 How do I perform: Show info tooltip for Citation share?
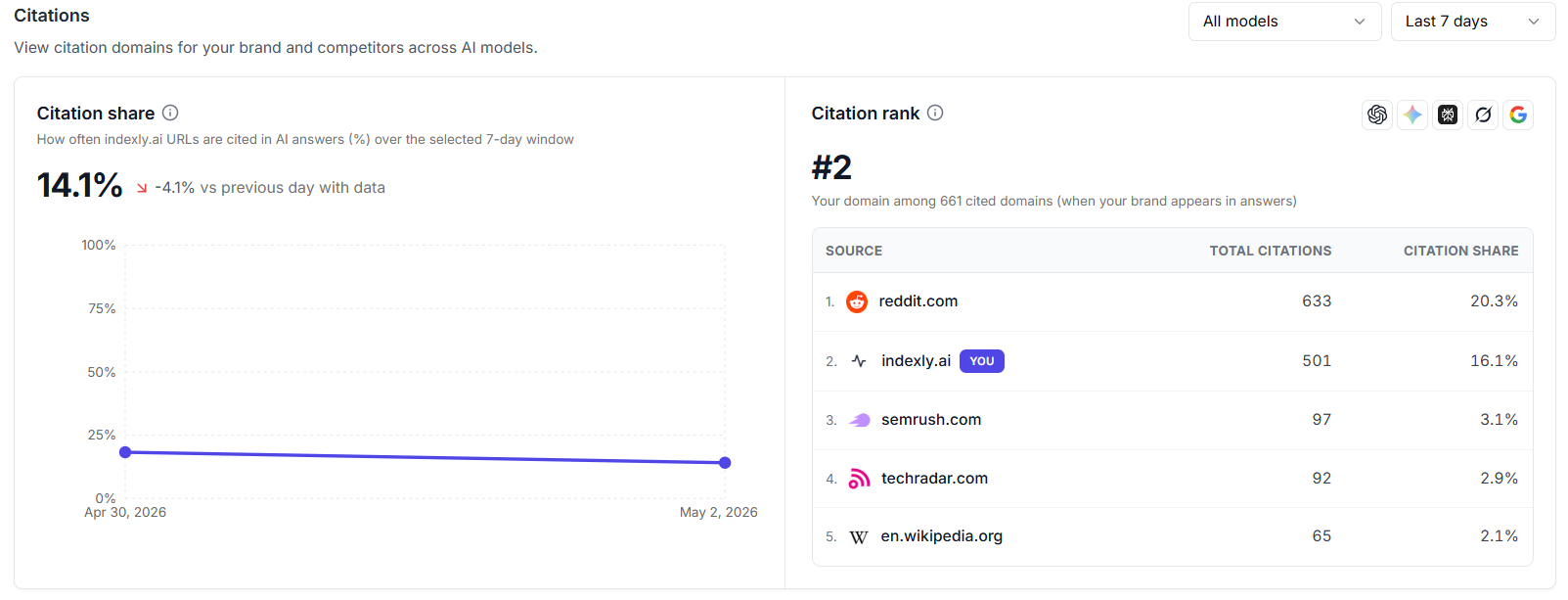click(x=170, y=113)
